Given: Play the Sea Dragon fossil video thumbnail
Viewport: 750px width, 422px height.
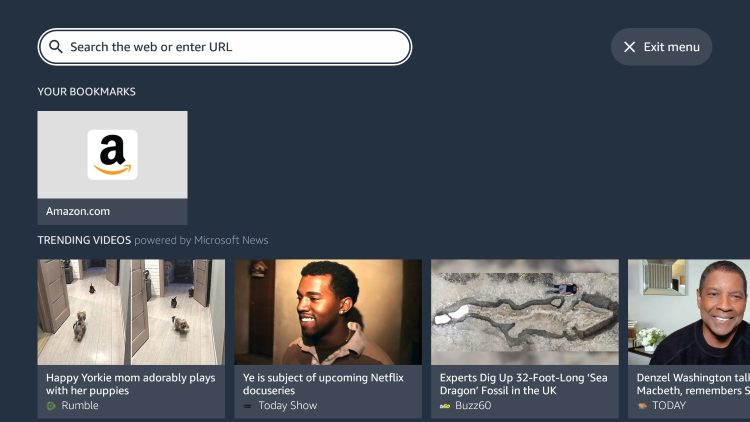Looking at the screenshot, I should 525,312.
